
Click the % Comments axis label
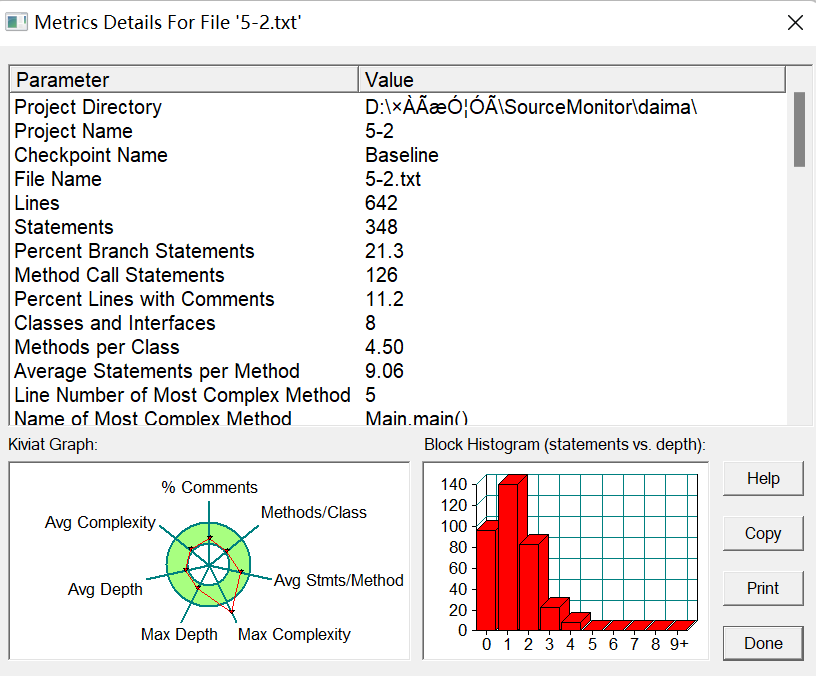(209, 487)
